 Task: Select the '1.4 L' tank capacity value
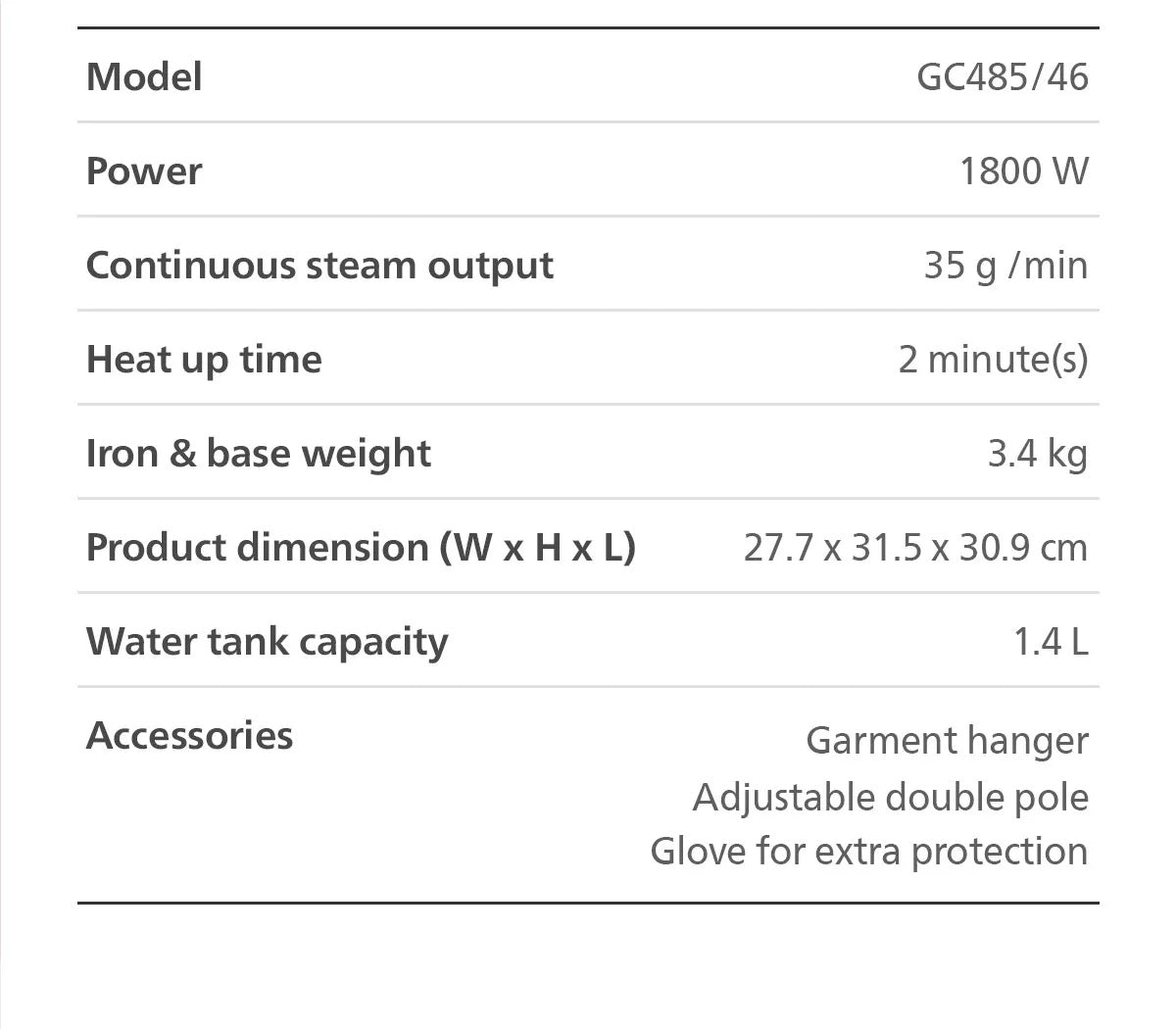(x=1051, y=642)
